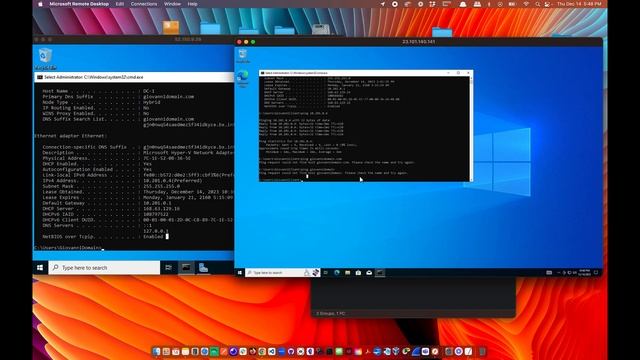Click the Wi-Fi icon in the menu bar
The width and height of the screenshot is (640, 360).
coord(526,4)
